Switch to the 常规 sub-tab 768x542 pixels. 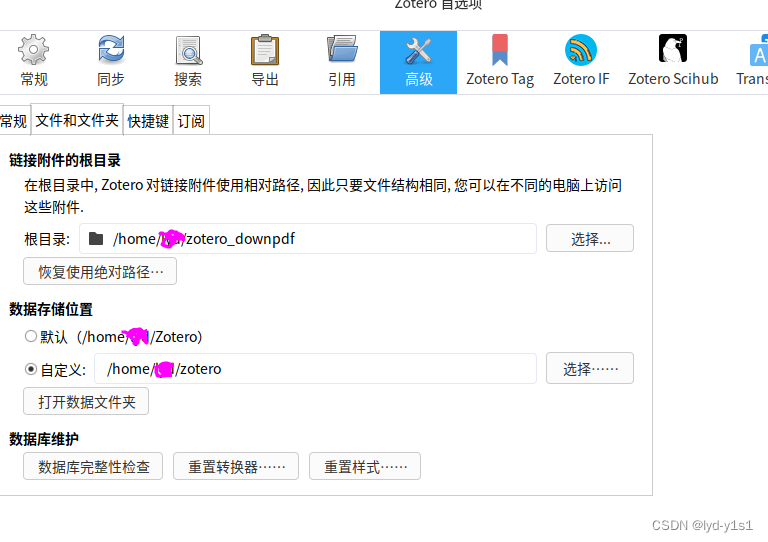point(14,120)
